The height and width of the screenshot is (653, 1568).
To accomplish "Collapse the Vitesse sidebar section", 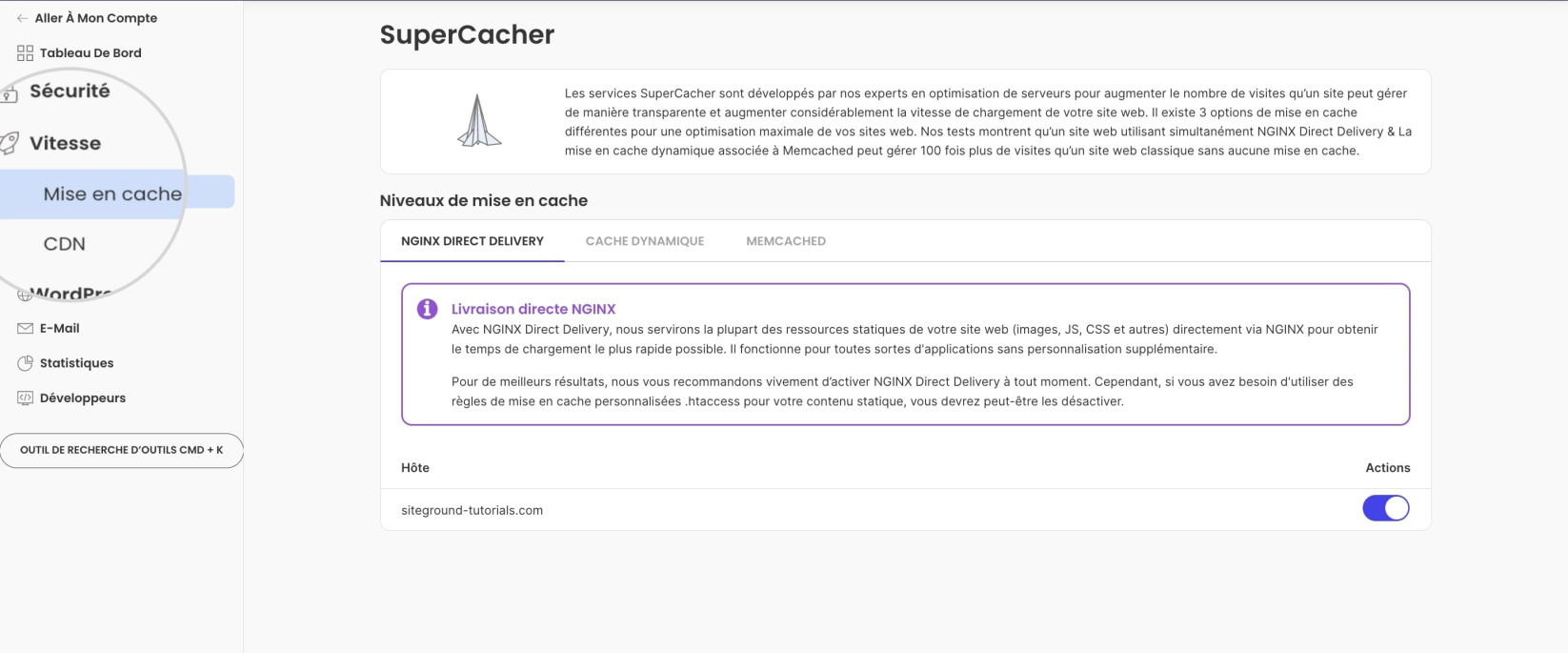I will point(65,143).
